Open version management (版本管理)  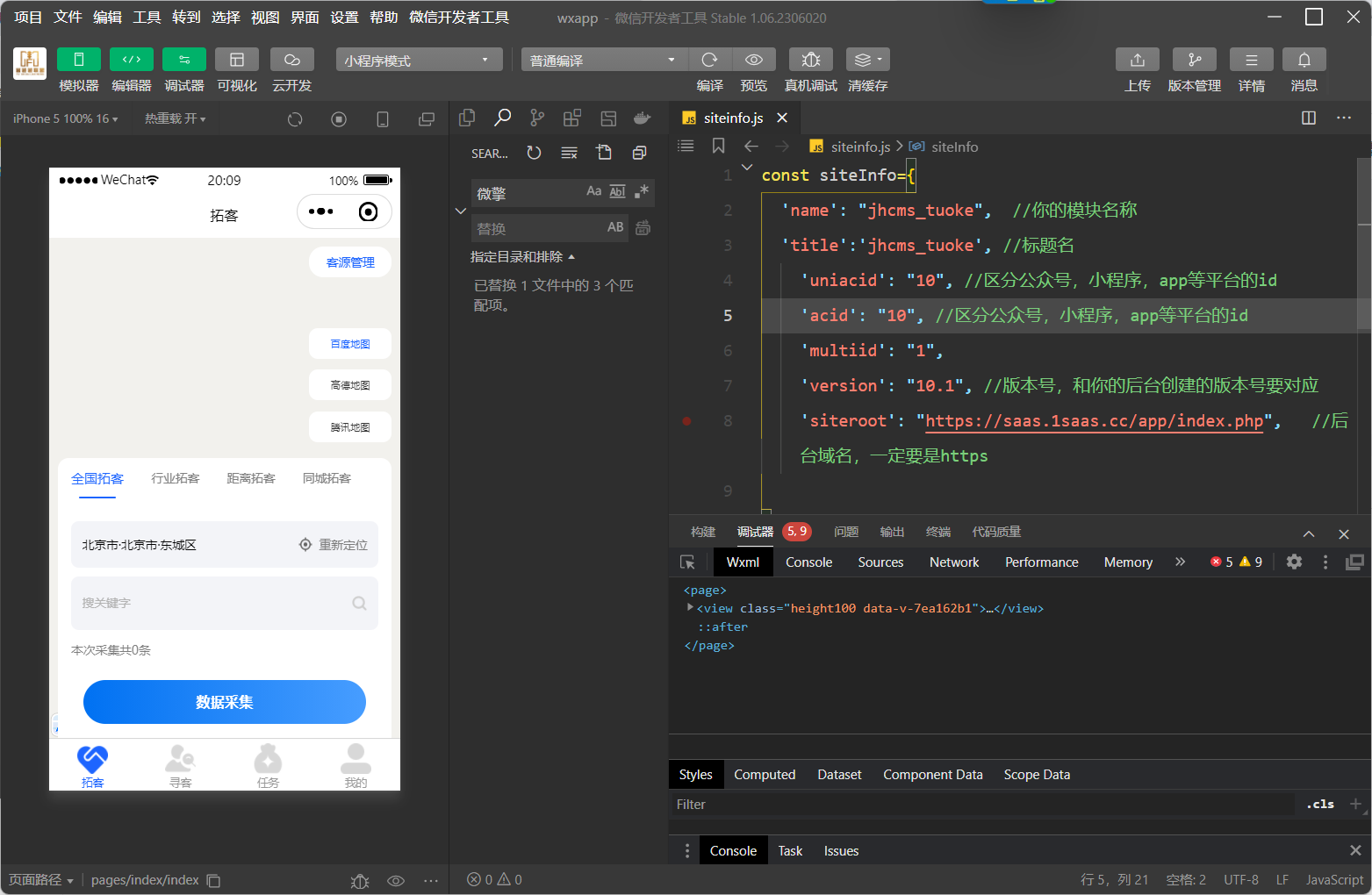pyautogui.click(x=1195, y=59)
